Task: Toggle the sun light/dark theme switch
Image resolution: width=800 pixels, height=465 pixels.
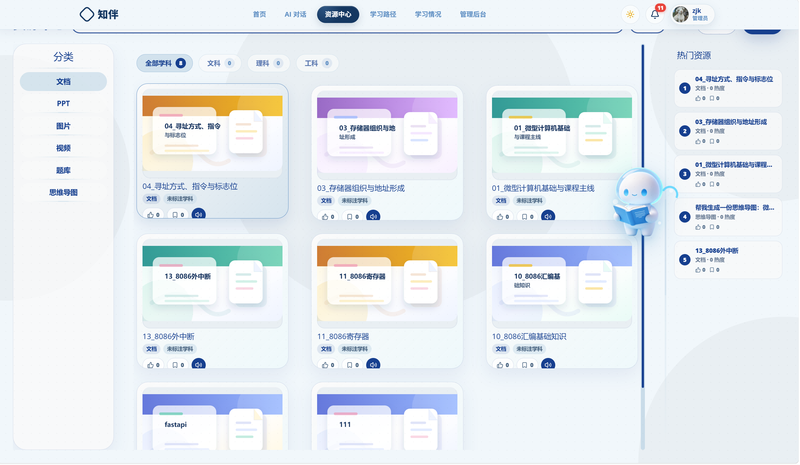Action: click(630, 14)
